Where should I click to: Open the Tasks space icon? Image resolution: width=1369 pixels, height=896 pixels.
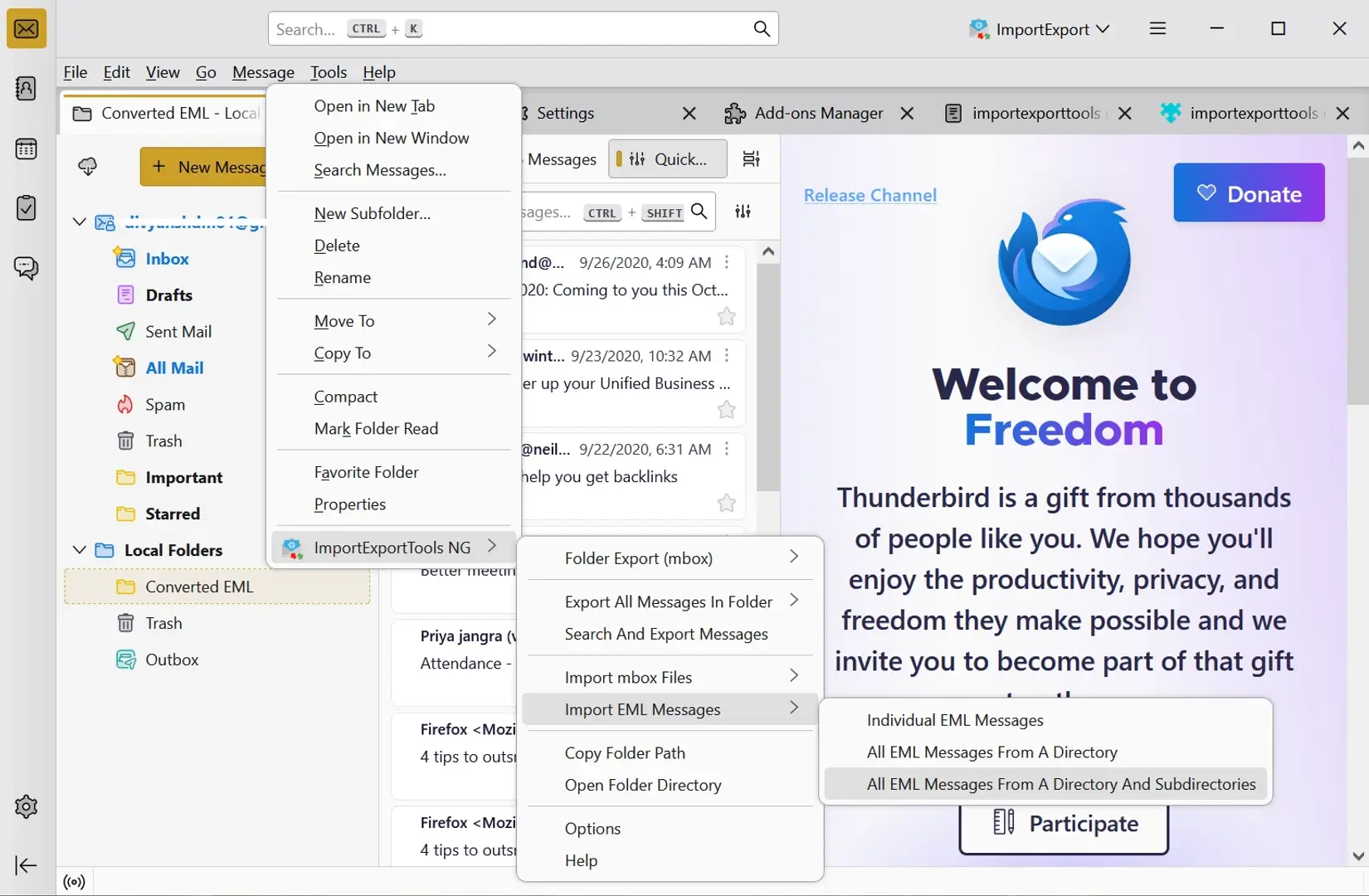(x=27, y=207)
